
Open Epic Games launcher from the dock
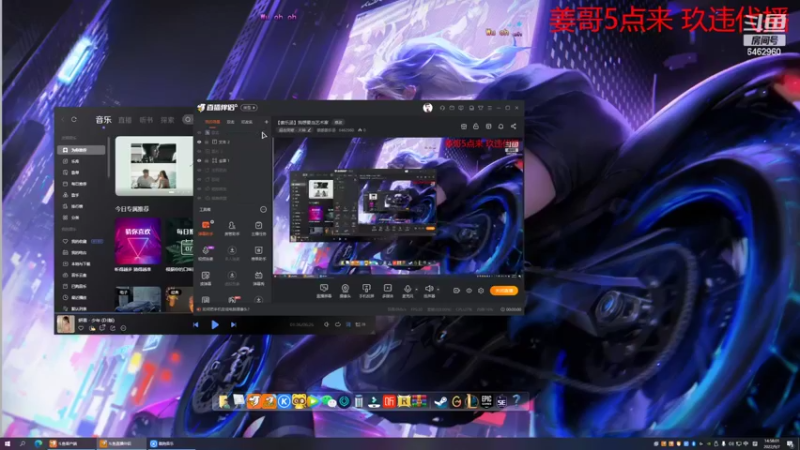(487, 401)
